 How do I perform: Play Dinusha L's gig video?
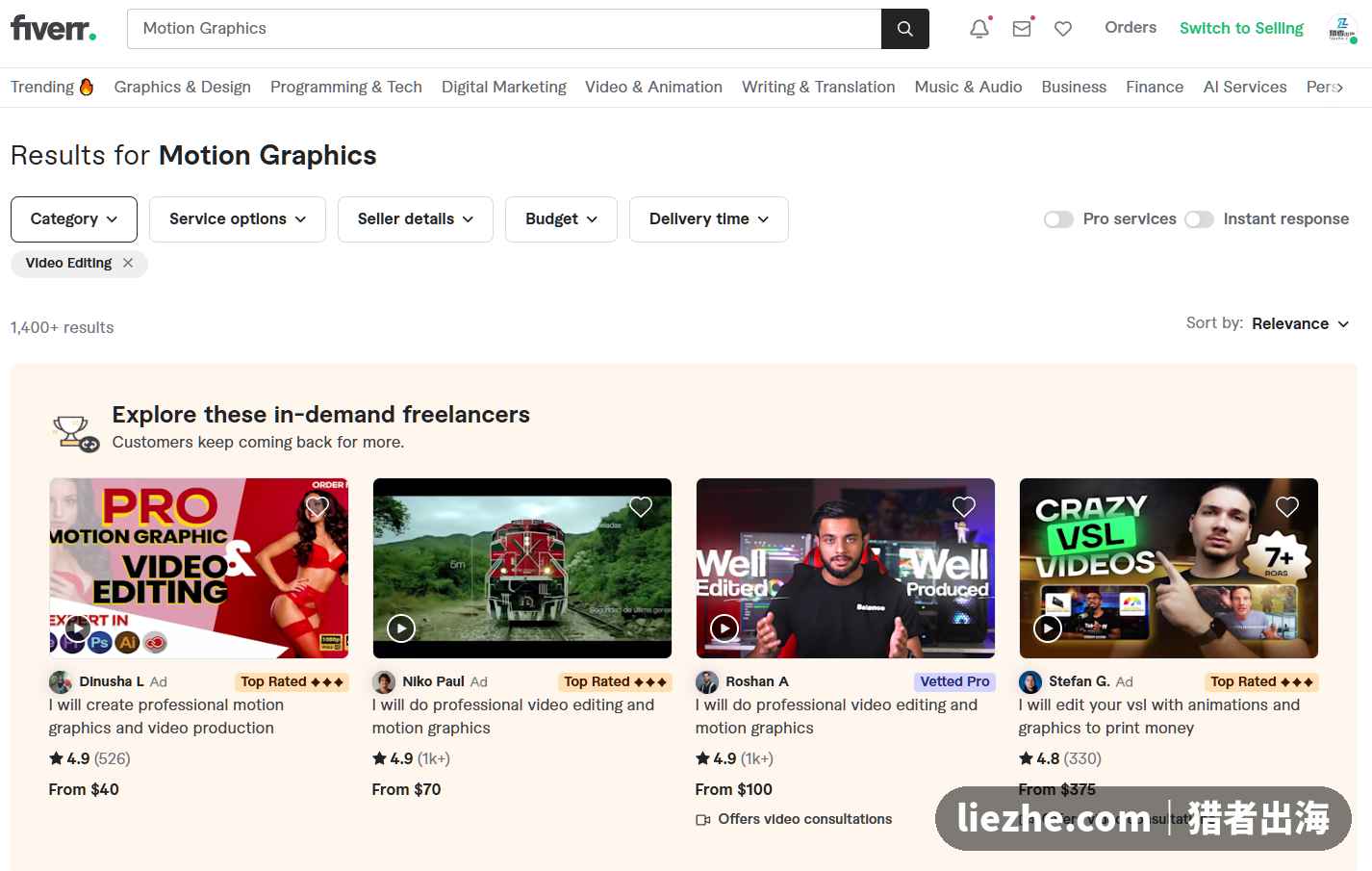pyautogui.click(x=77, y=628)
